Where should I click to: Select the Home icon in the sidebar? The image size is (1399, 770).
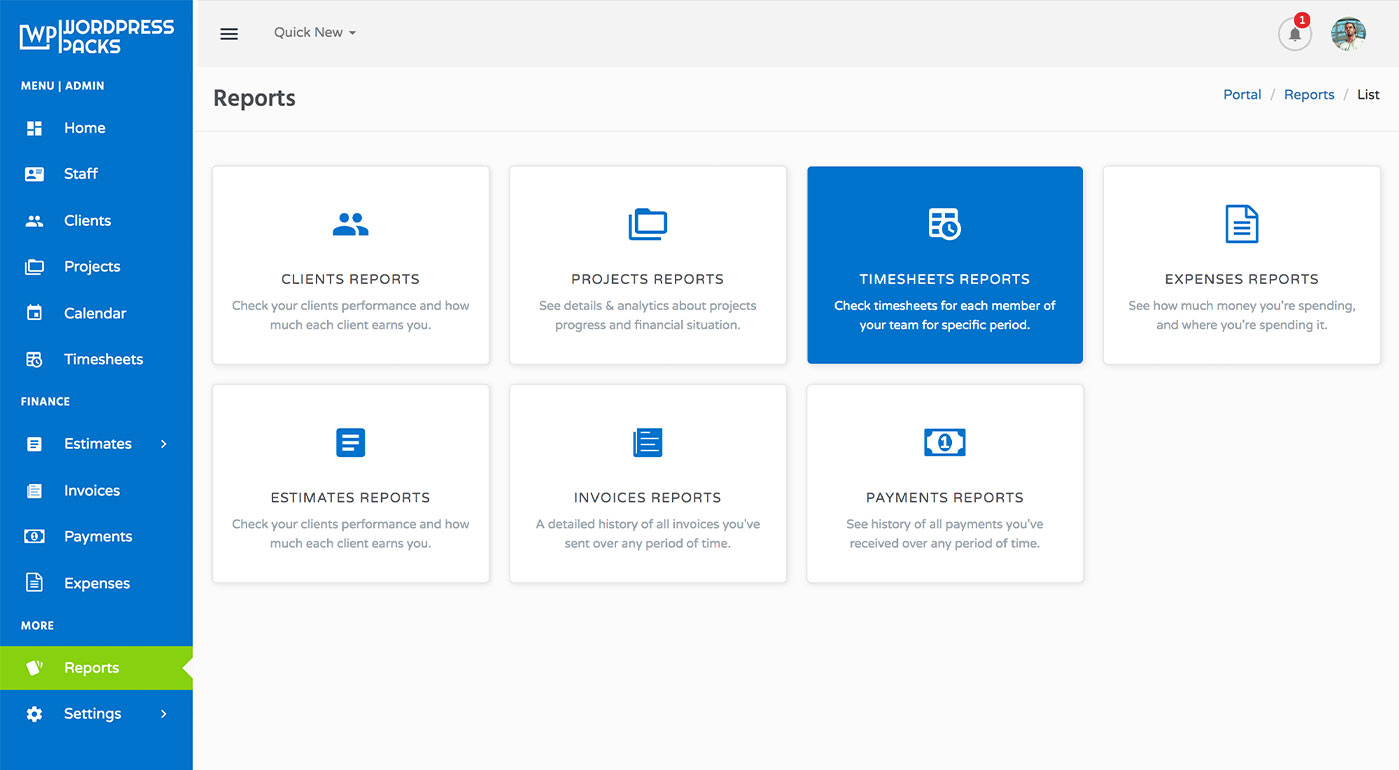click(x=36, y=127)
